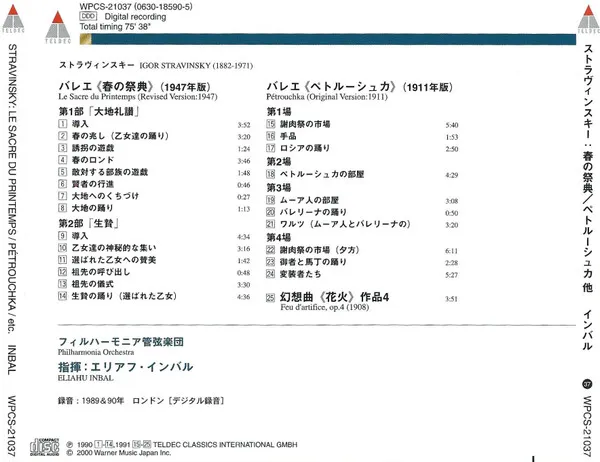This screenshot has height=462, width=600.
Task: Select track 14 生贄の踊り(選ばれた乙女)
Action: point(124,296)
